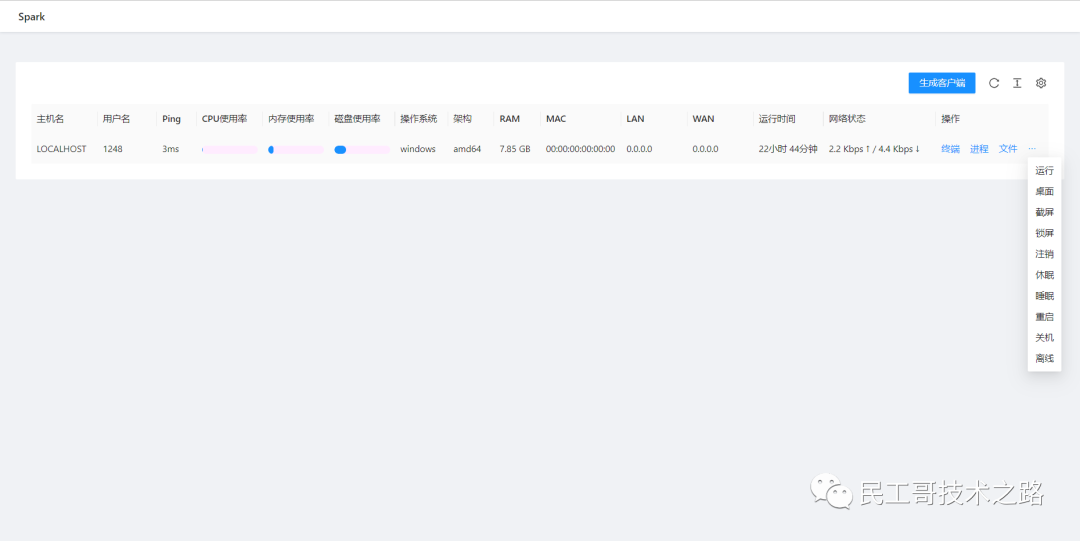Open the column height density icon

coord(1017,83)
